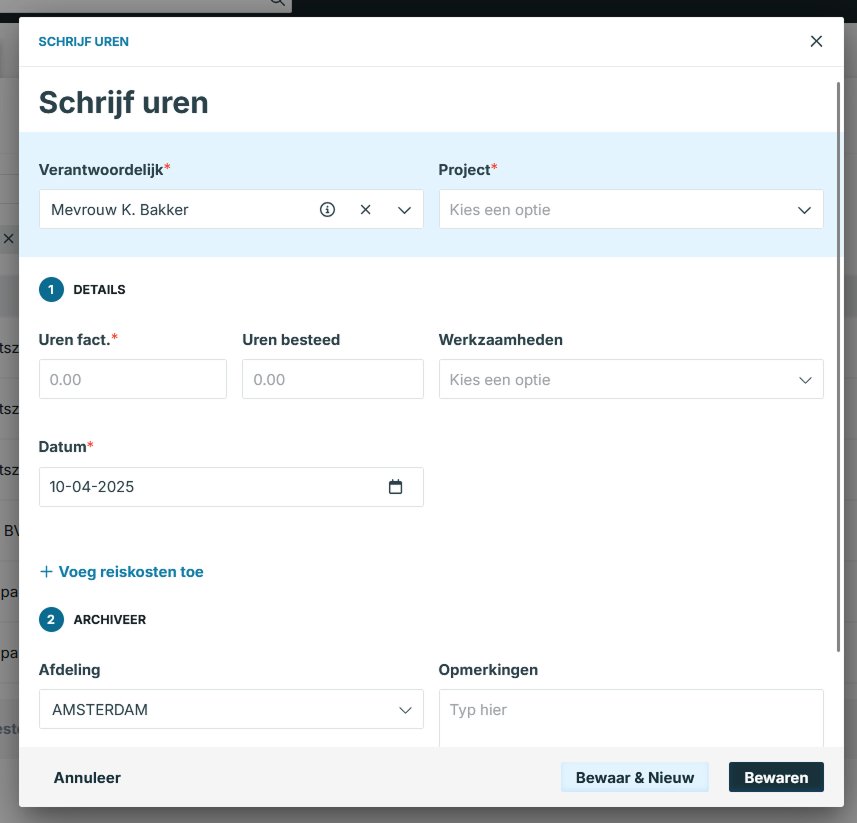857x823 pixels.
Task: Click the dialog's vertical scrollbar
Action: (x=839, y=370)
